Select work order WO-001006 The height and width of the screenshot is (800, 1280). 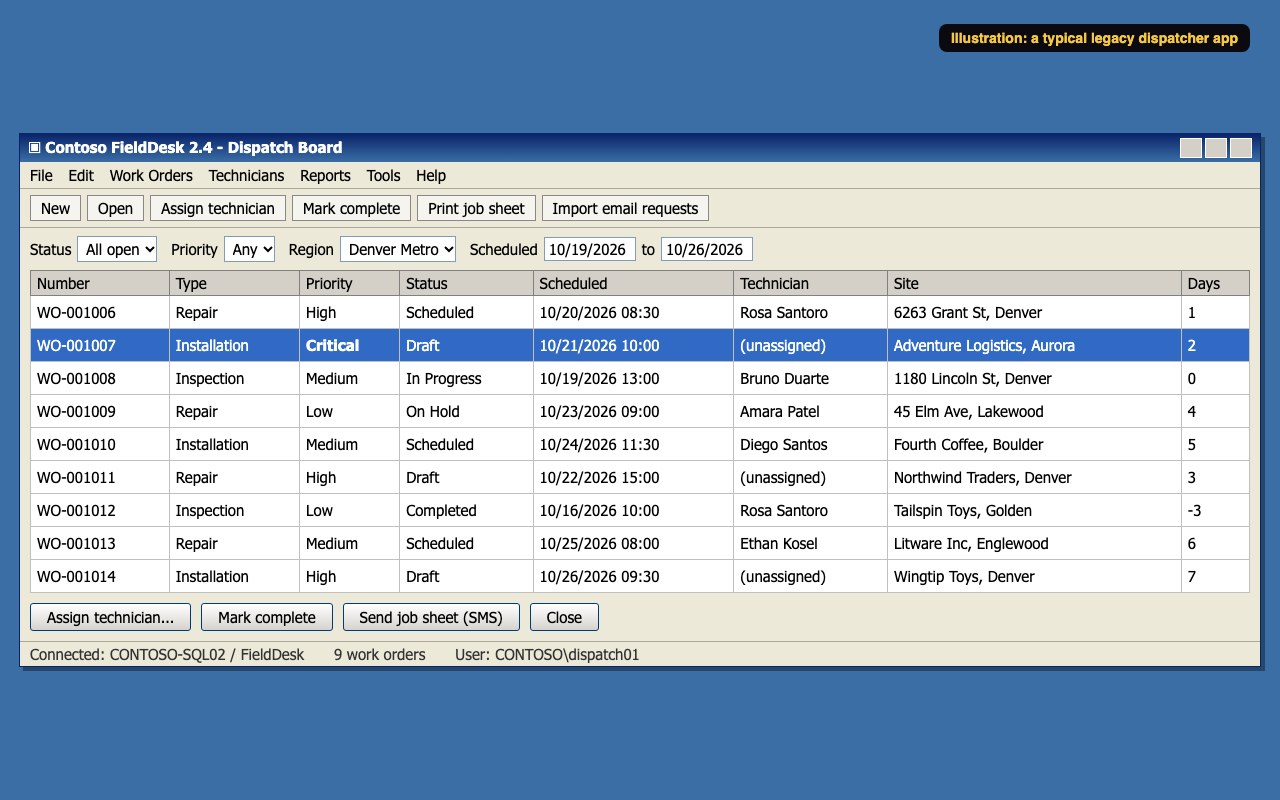[x=640, y=312]
